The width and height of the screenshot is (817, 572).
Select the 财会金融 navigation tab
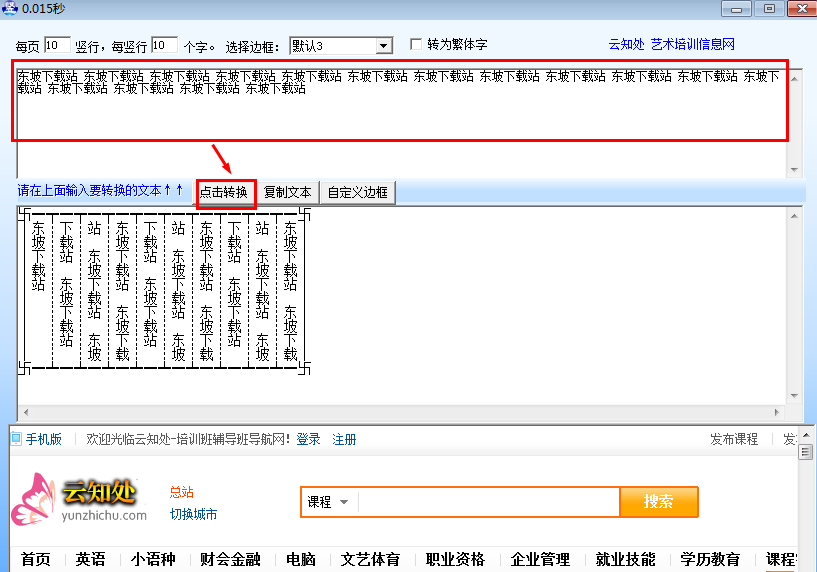(x=230, y=559)
